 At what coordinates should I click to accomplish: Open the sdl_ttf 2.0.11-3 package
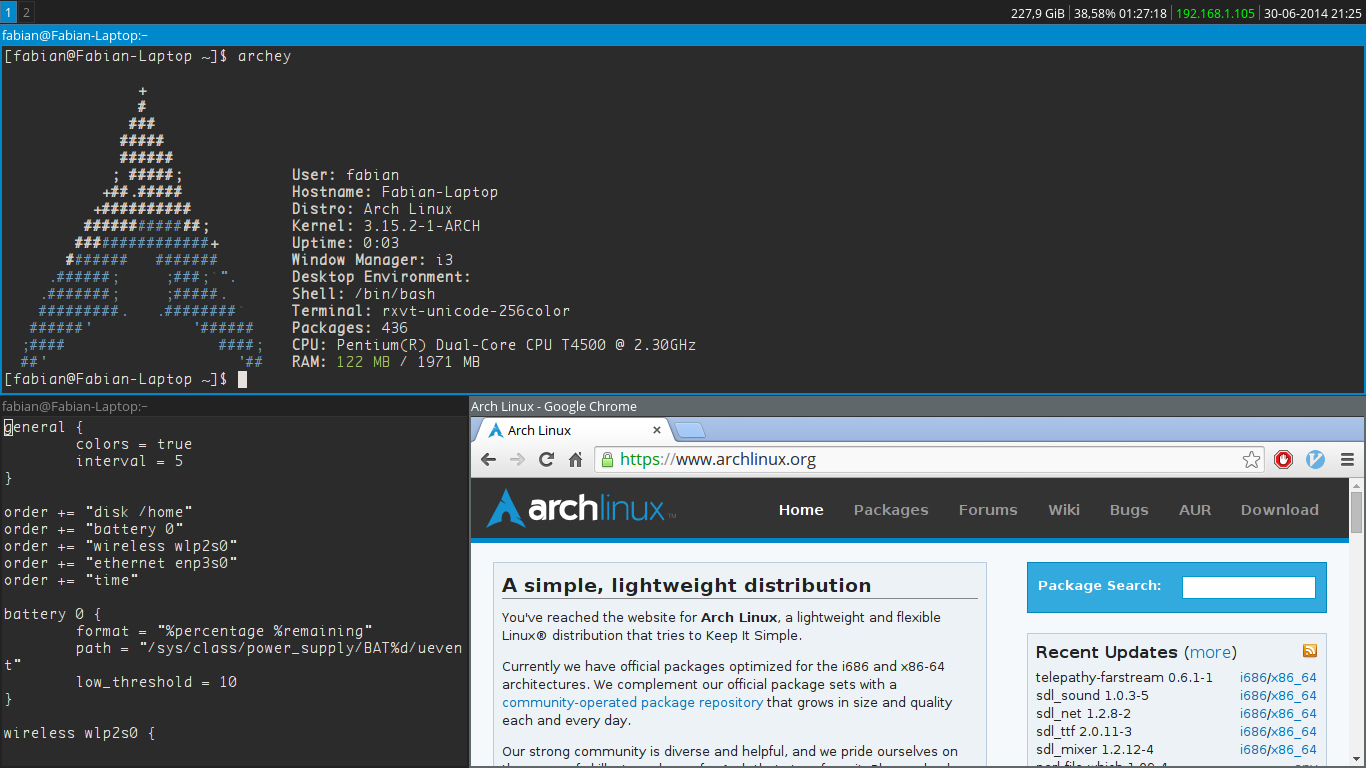[x=1084, y=732]
